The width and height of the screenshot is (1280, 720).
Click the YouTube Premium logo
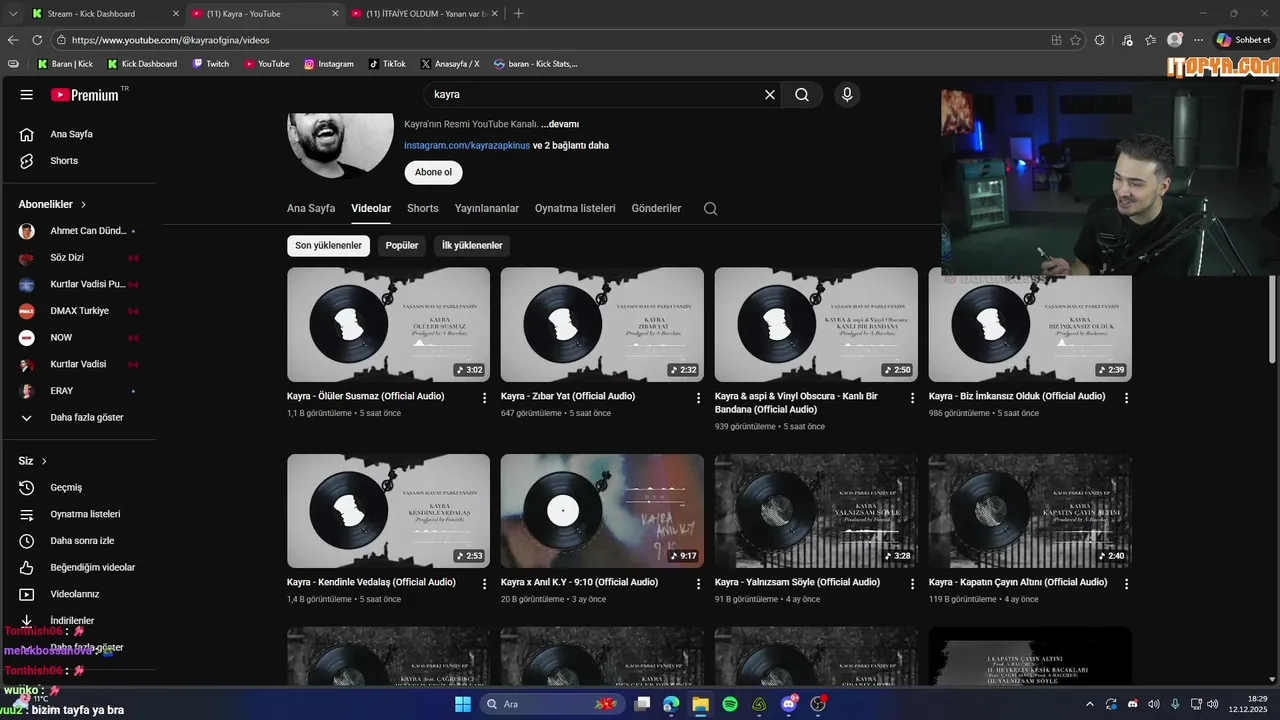pos(85,95)
